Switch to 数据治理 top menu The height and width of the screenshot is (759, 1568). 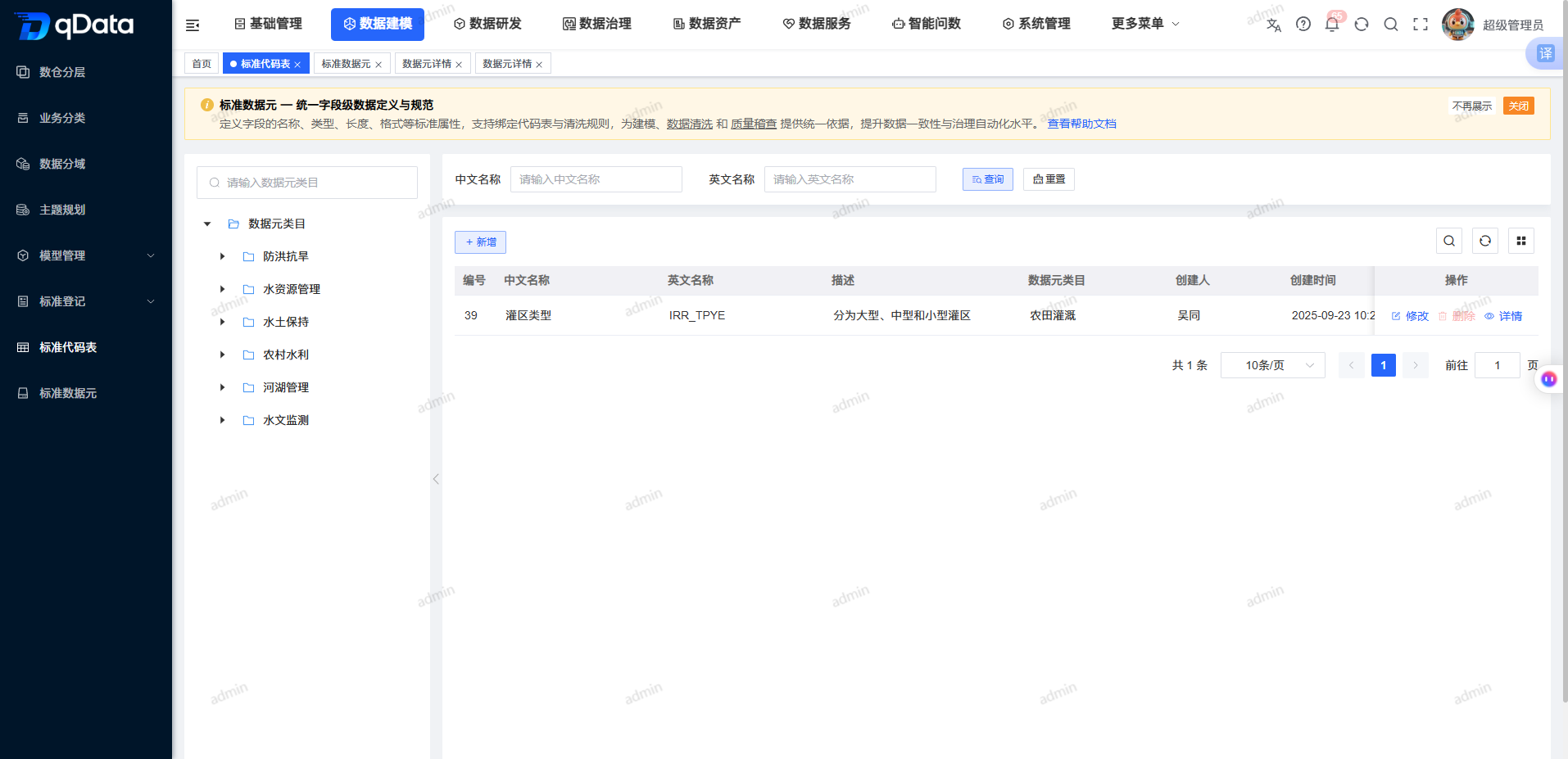597,24
